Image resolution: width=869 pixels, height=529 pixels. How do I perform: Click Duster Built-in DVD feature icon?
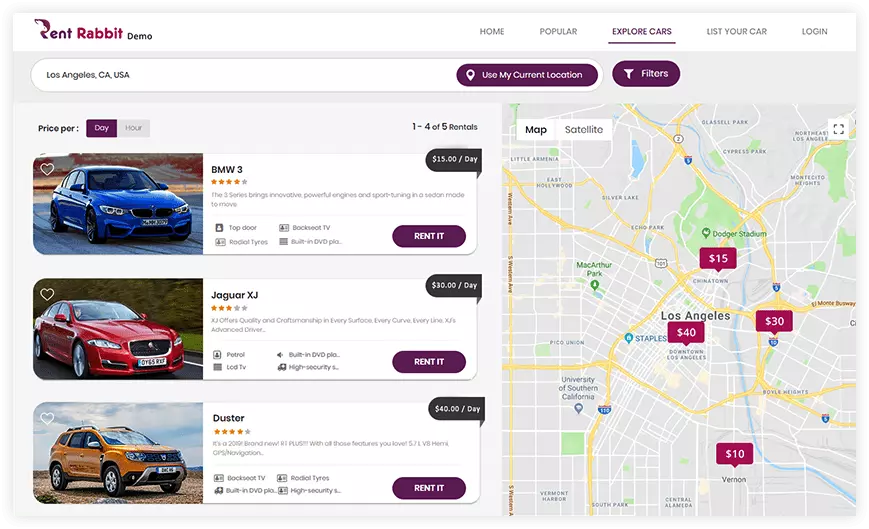coord(219,491)
